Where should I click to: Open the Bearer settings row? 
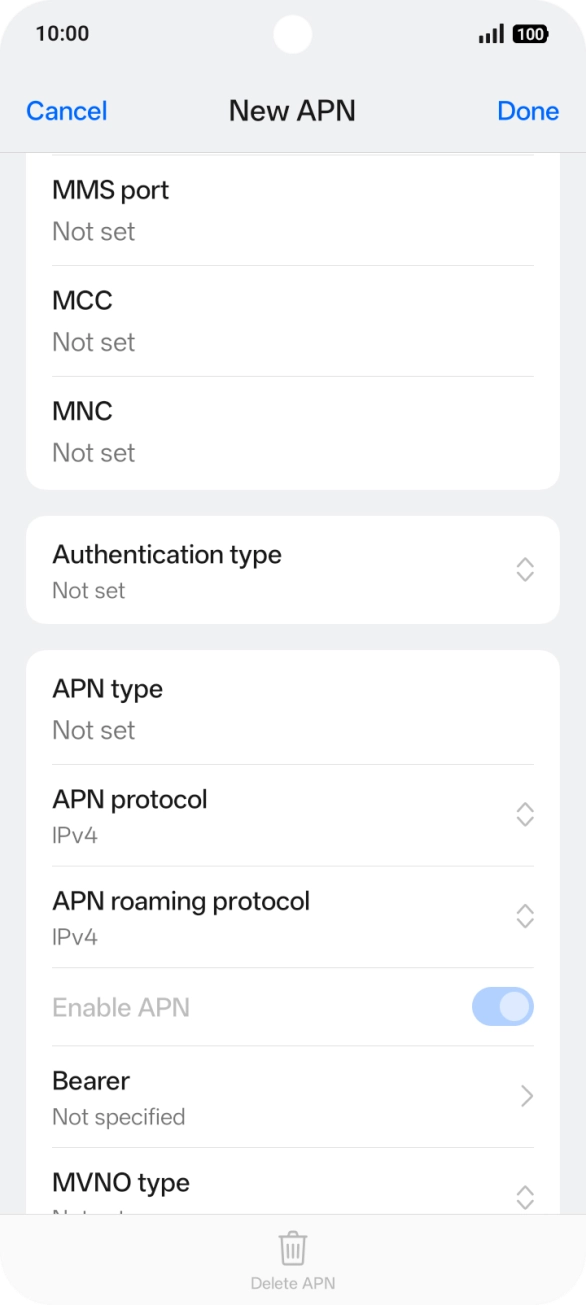point(293,1097)
